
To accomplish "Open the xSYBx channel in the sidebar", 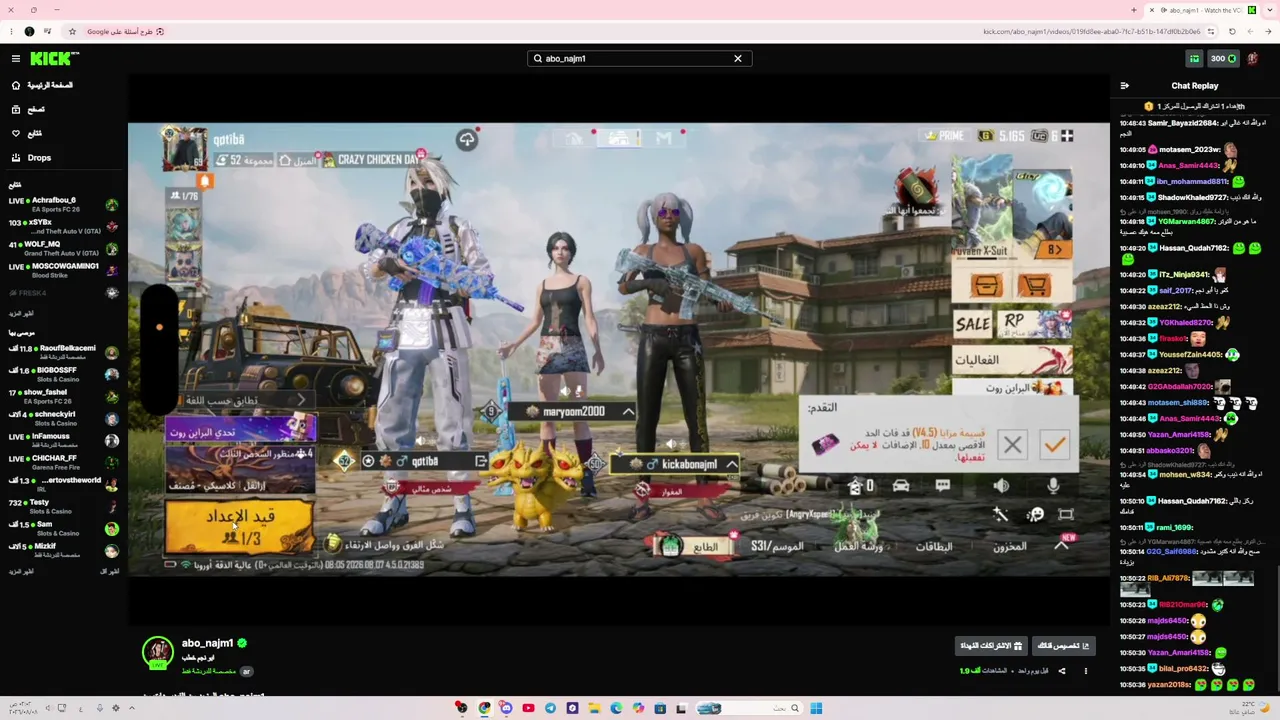I will coord(63,226).
